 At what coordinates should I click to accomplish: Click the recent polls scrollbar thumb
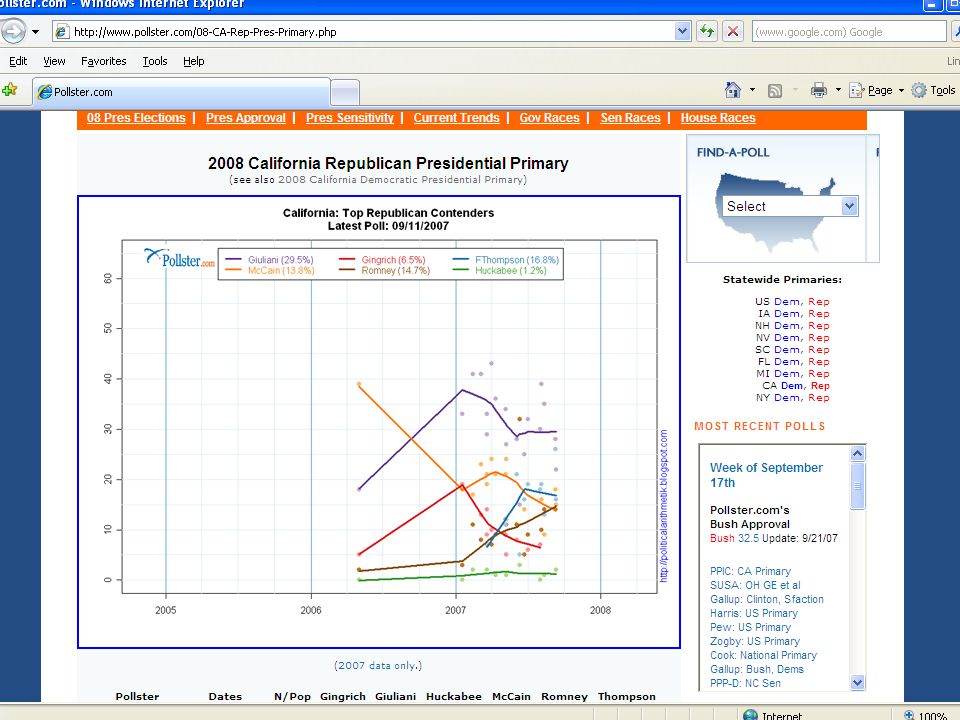pyautogui.click(x=857, y=486)
